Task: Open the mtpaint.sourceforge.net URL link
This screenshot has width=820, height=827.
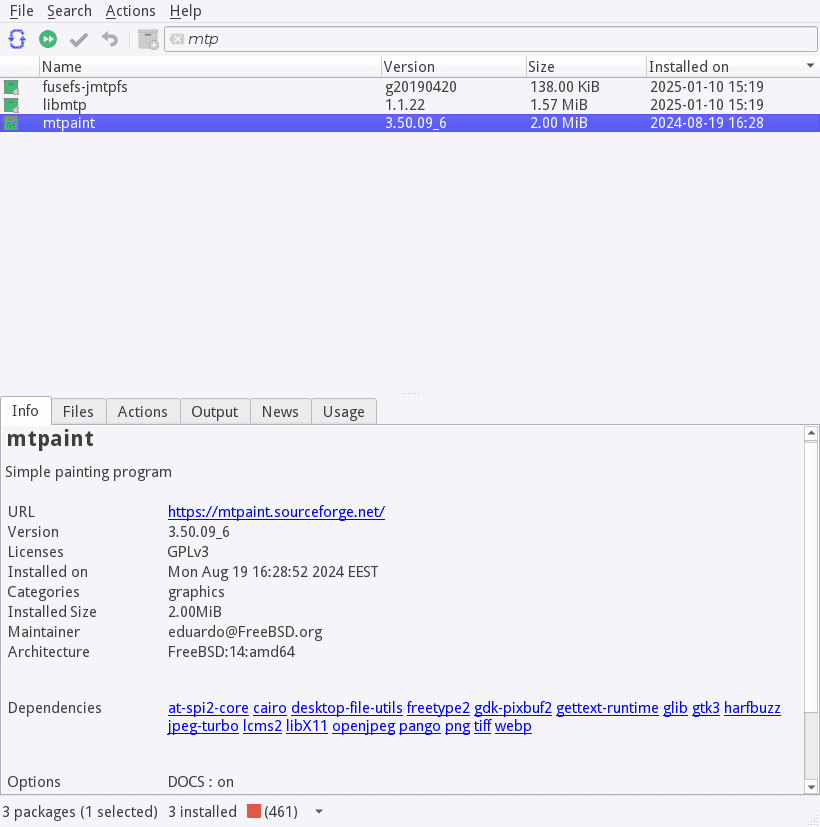Action: pyautogui.click(x=276, y=512)
